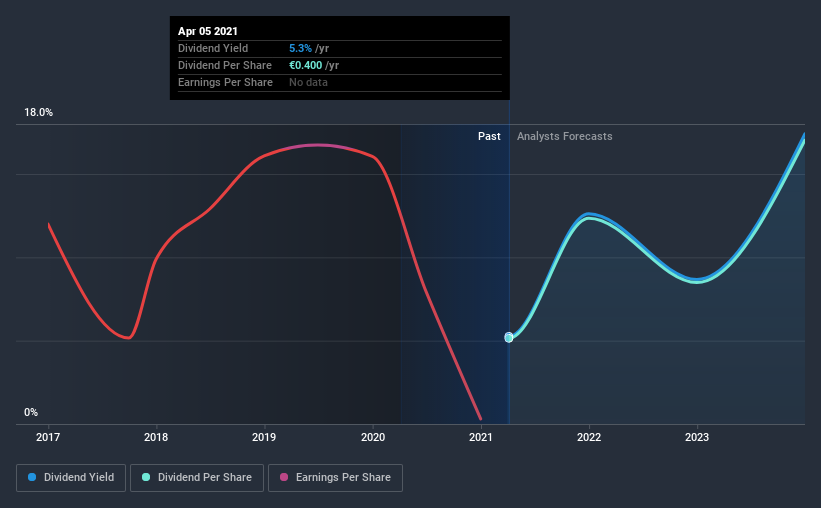The image size is (821, 508).
Task: Click the 2018 x-axis label
Action: [x=156, y=437]
